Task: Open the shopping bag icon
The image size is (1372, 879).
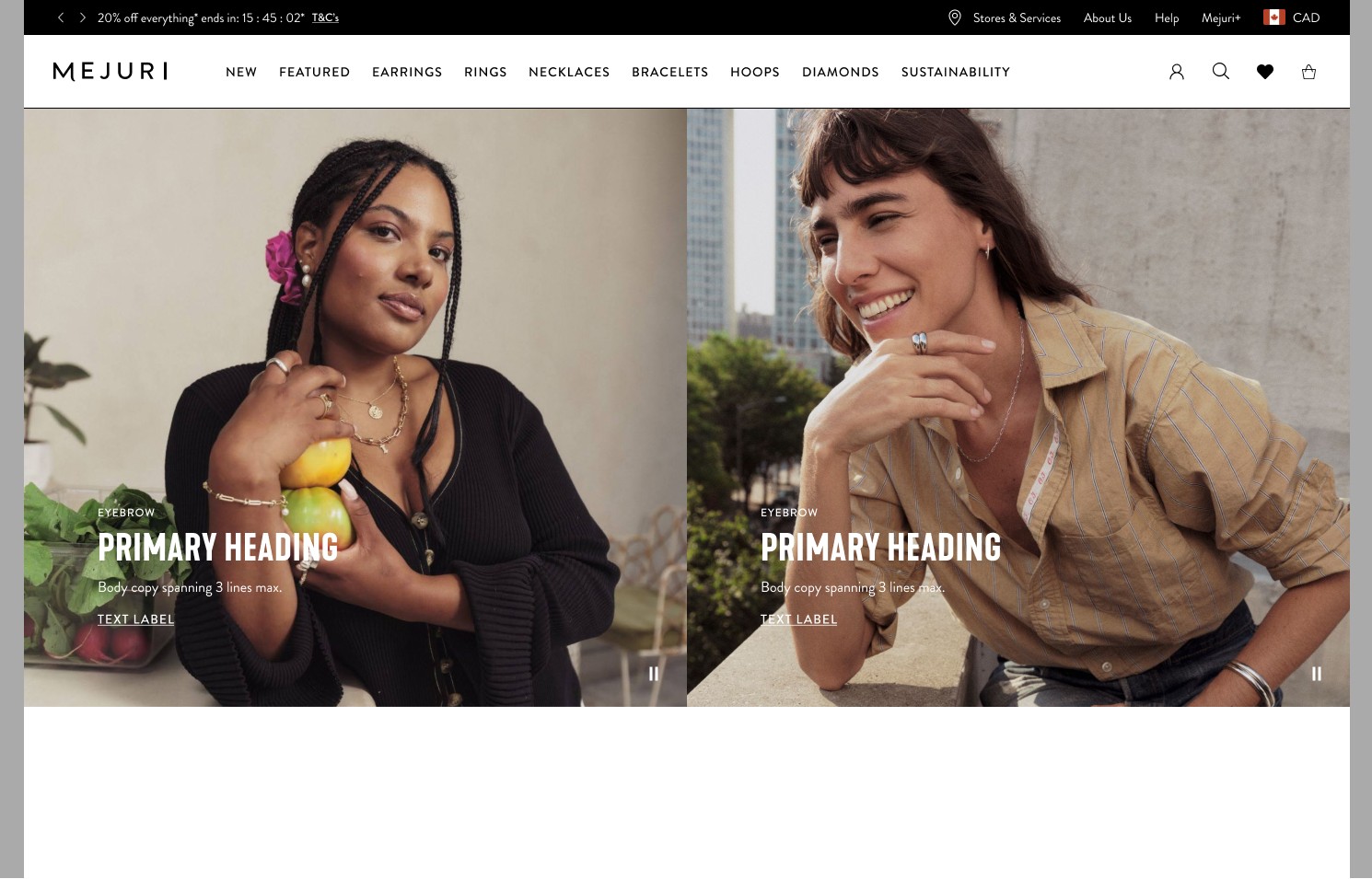Action: point(1308,72)
